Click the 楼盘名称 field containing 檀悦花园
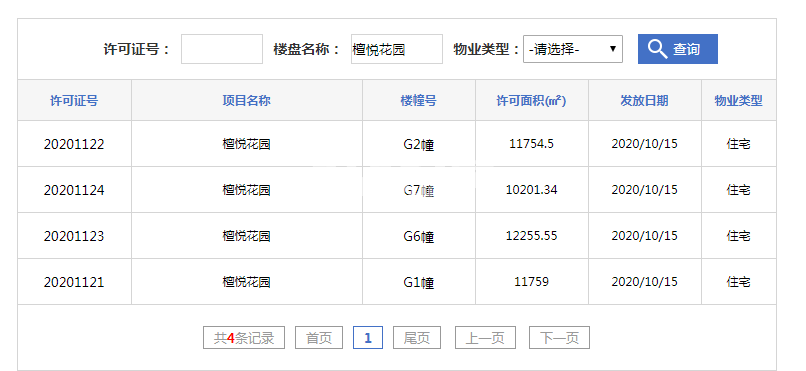 (396, 49)
